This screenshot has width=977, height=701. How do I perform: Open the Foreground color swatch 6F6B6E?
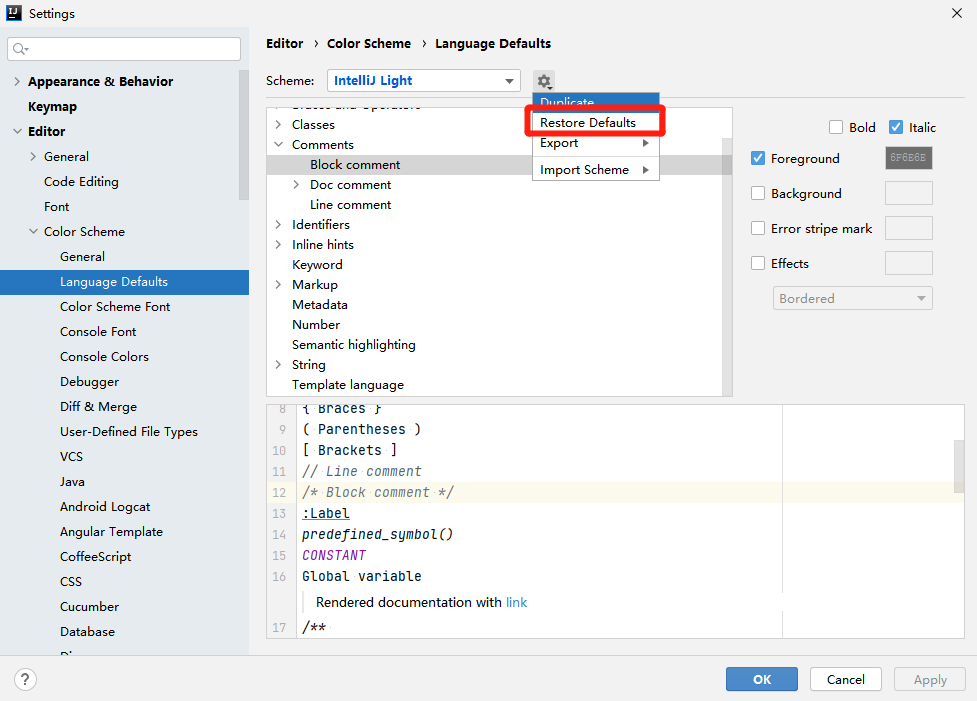(x=908, y=158)
